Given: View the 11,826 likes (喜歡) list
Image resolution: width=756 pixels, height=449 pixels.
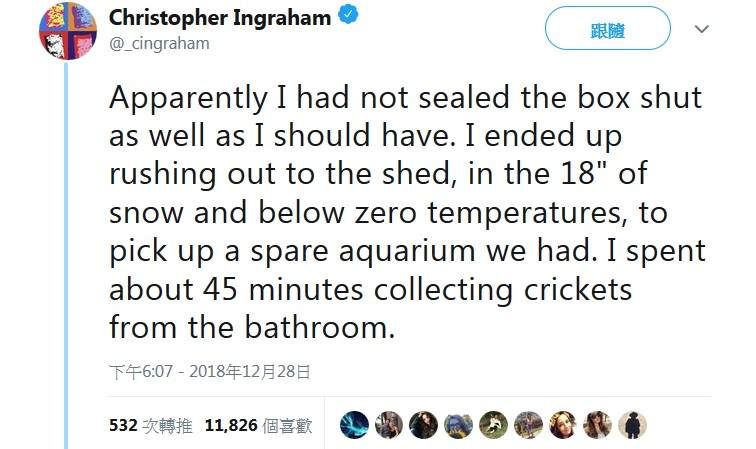Looking at the screenshot, I should pos(258,425).
